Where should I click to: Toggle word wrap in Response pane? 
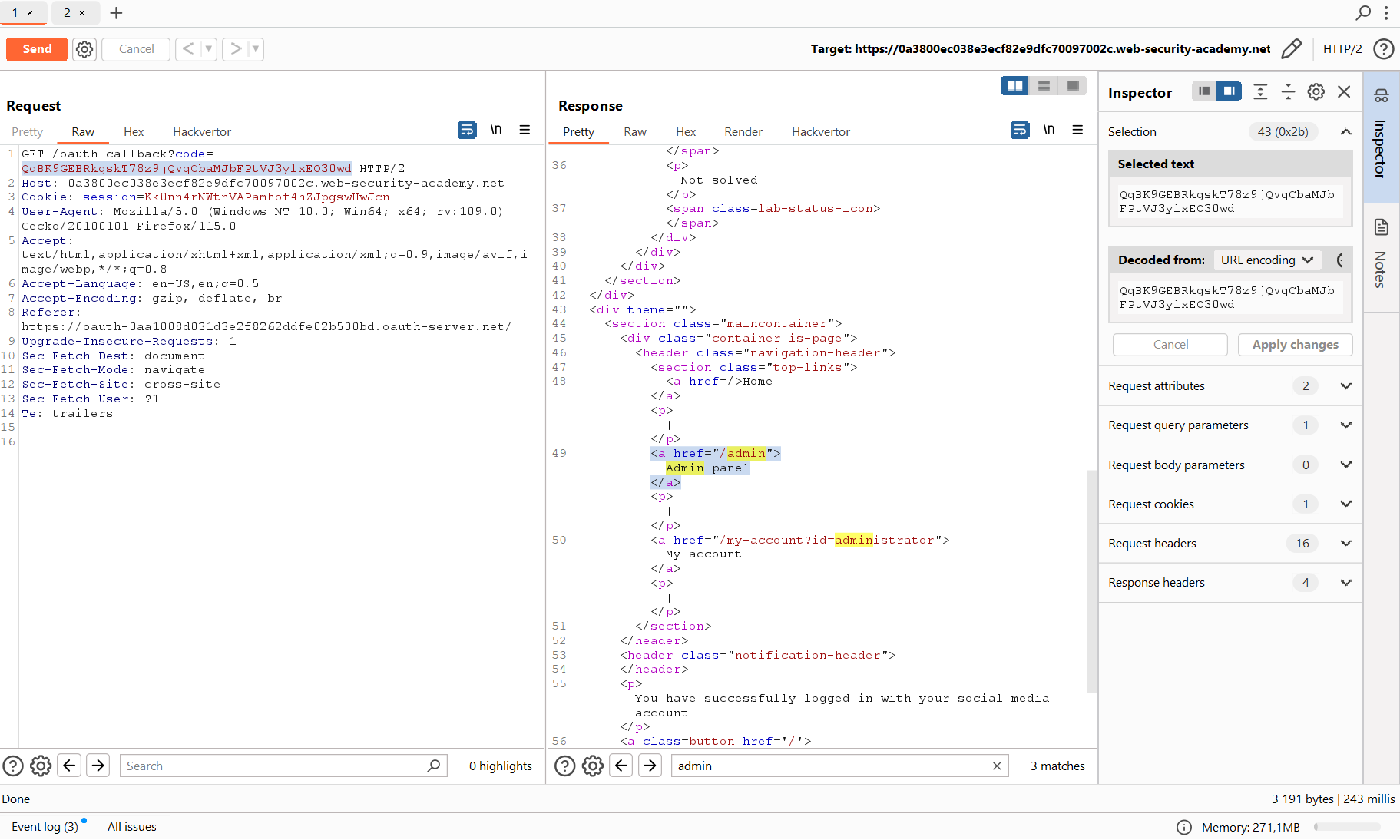[x=1020, y=130]
